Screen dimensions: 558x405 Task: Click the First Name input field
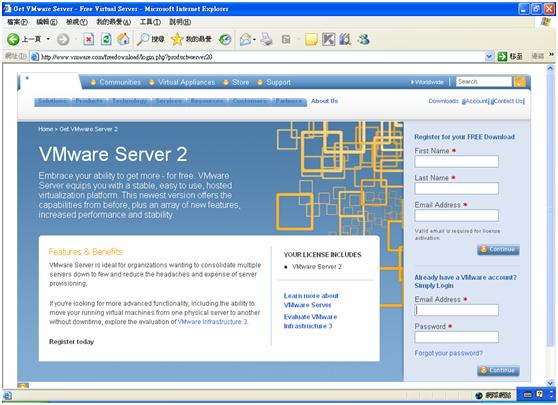pos(457,162)
